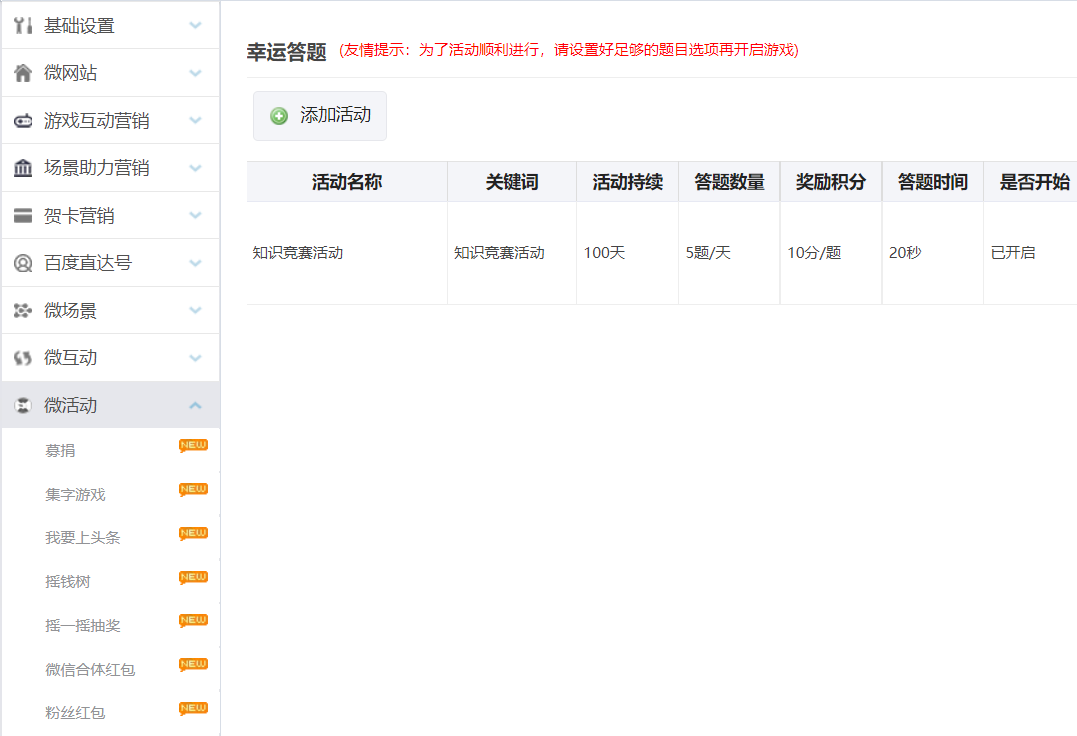The width and height of the screenshot is (1077, 736).
Task: Open the 微互动 menu
Action: (x=110, y=358)
